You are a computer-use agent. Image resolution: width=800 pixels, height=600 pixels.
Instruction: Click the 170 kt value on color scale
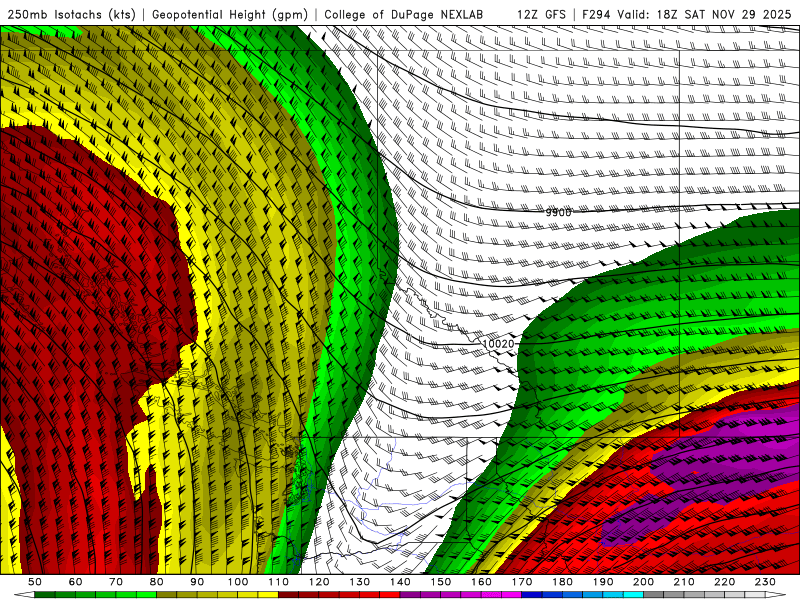pos(522,582)
